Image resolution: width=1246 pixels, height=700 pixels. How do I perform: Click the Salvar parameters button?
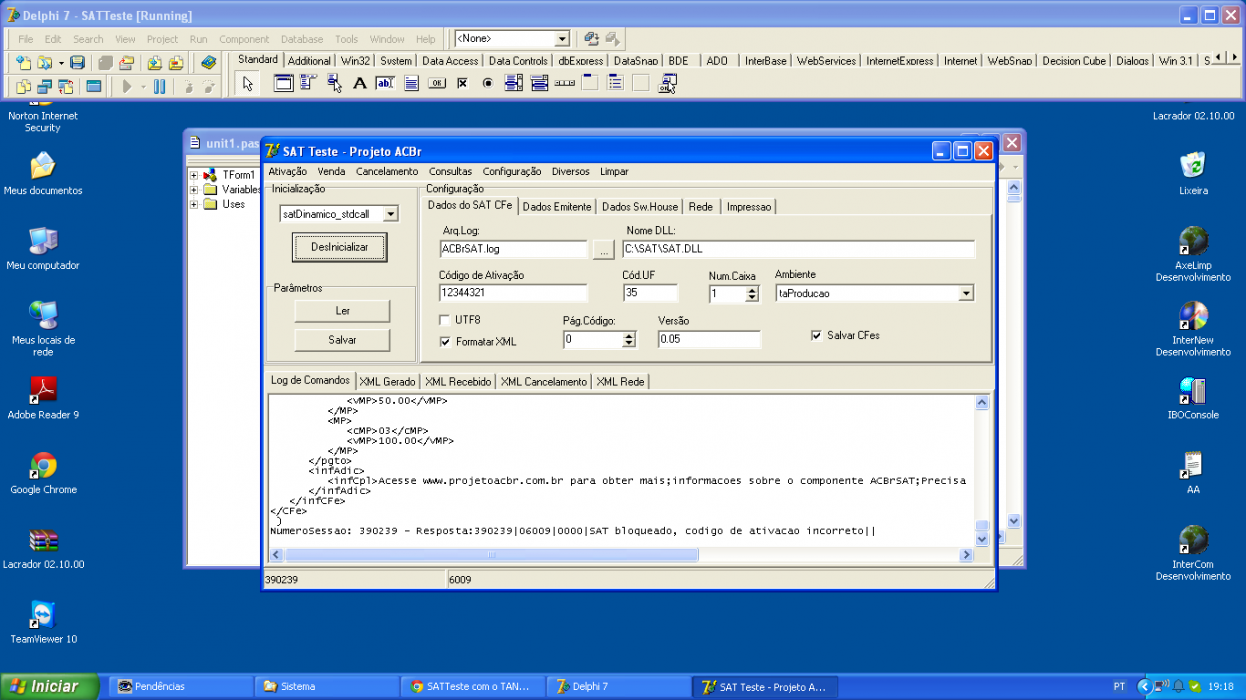(x=342, y=340)
